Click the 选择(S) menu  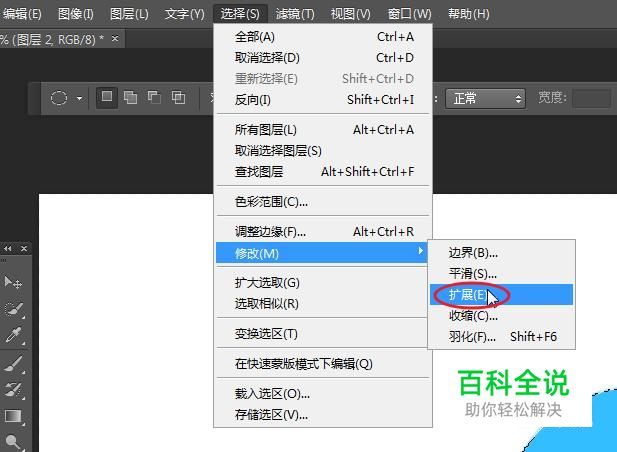[x=240, y=14]
